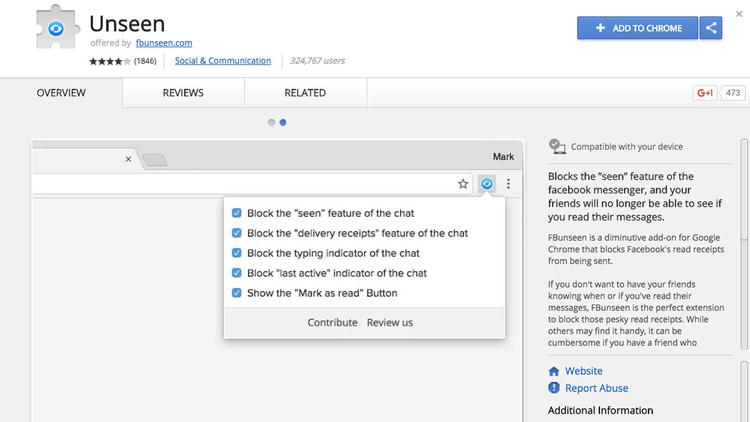Click the lower sidebar scrollbar near Website
Screen dimensions: 750x422
click(744, 391)
